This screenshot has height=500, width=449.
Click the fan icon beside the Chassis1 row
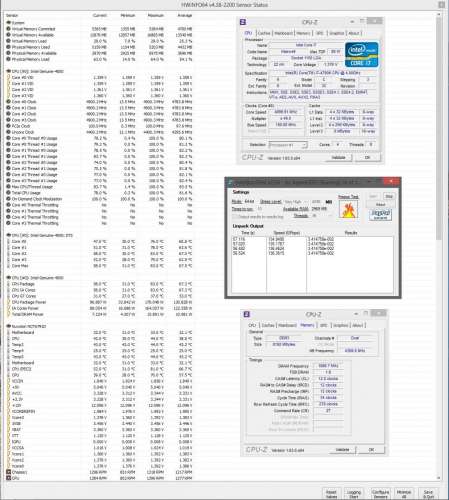[9, 472]
